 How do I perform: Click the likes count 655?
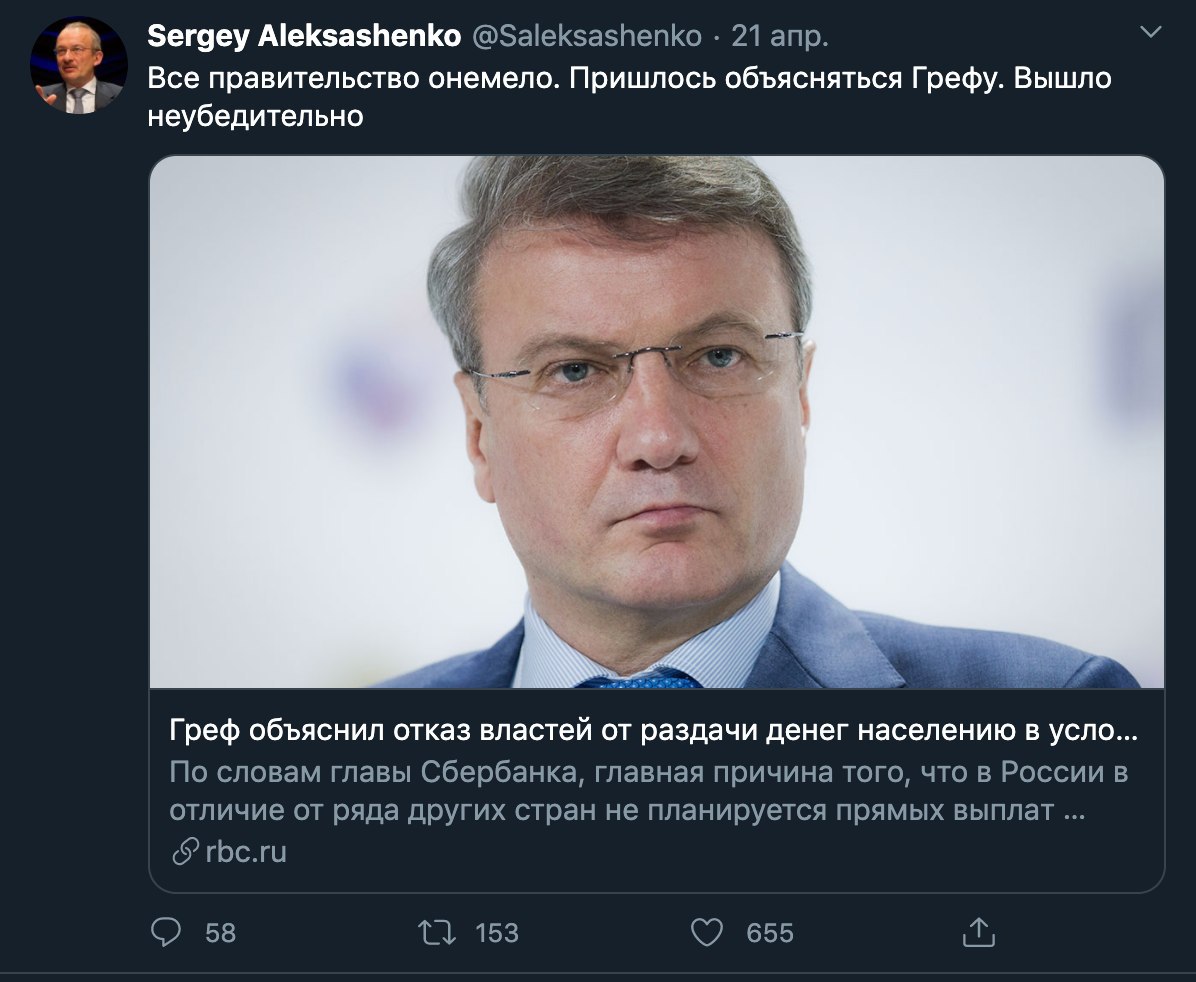tap(770, 933)
